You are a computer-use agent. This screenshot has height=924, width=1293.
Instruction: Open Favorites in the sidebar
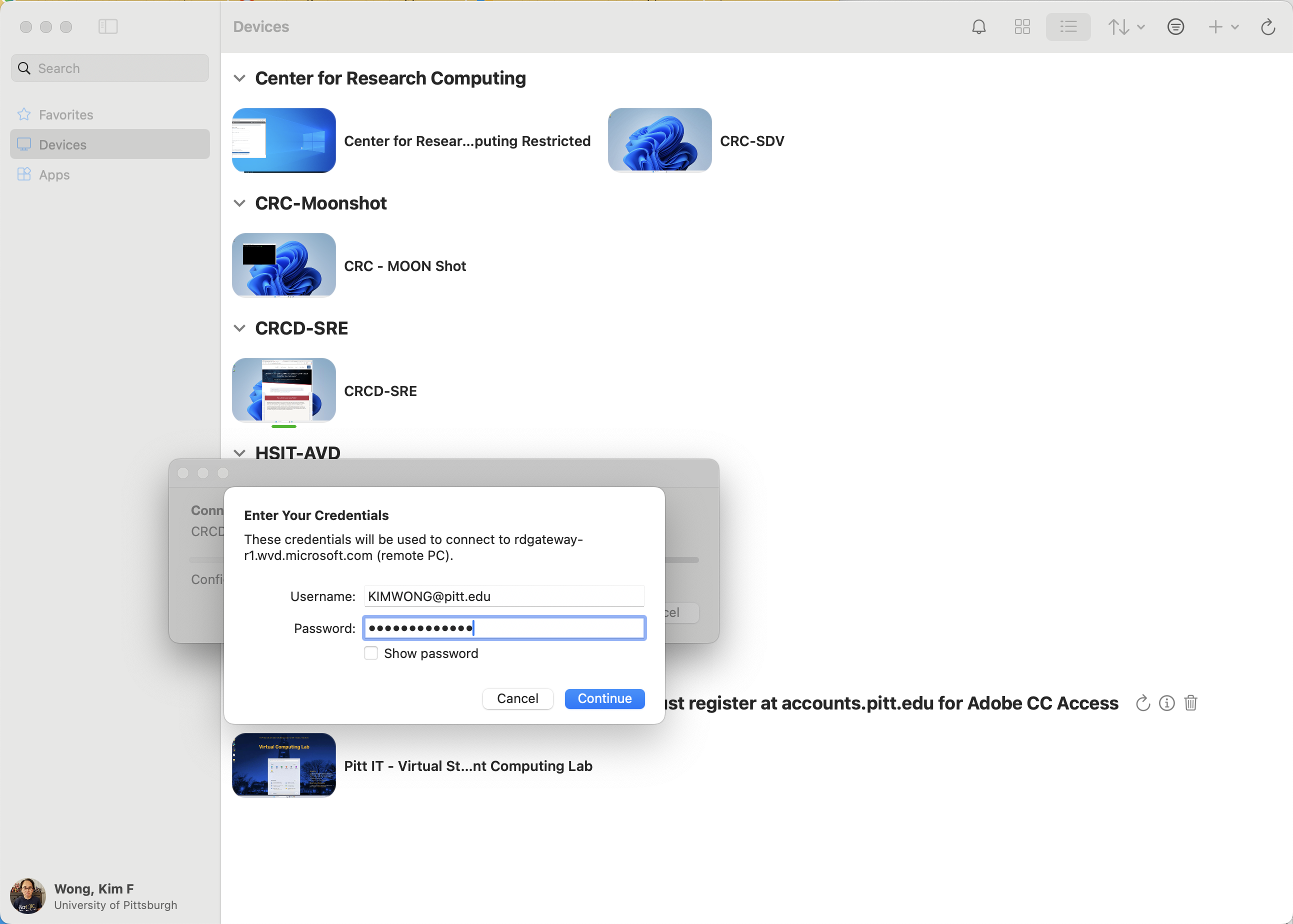tap(110, 114)
